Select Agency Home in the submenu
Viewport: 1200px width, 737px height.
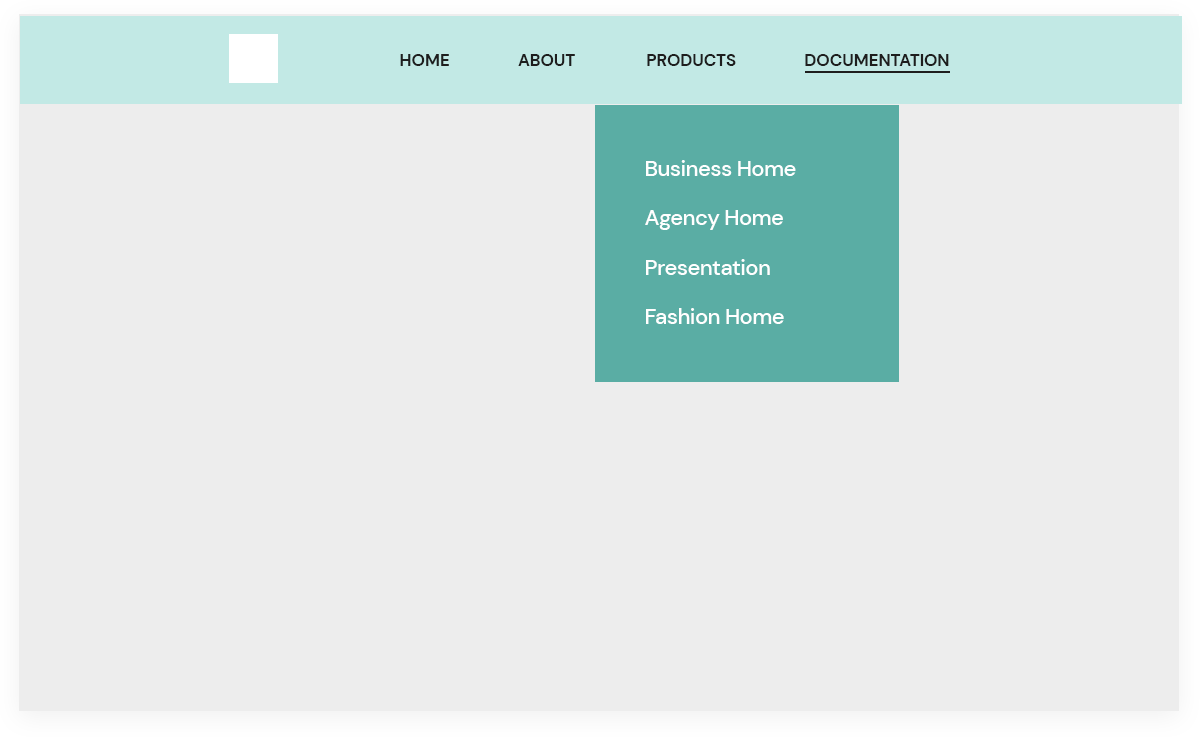tap(713, 218)
